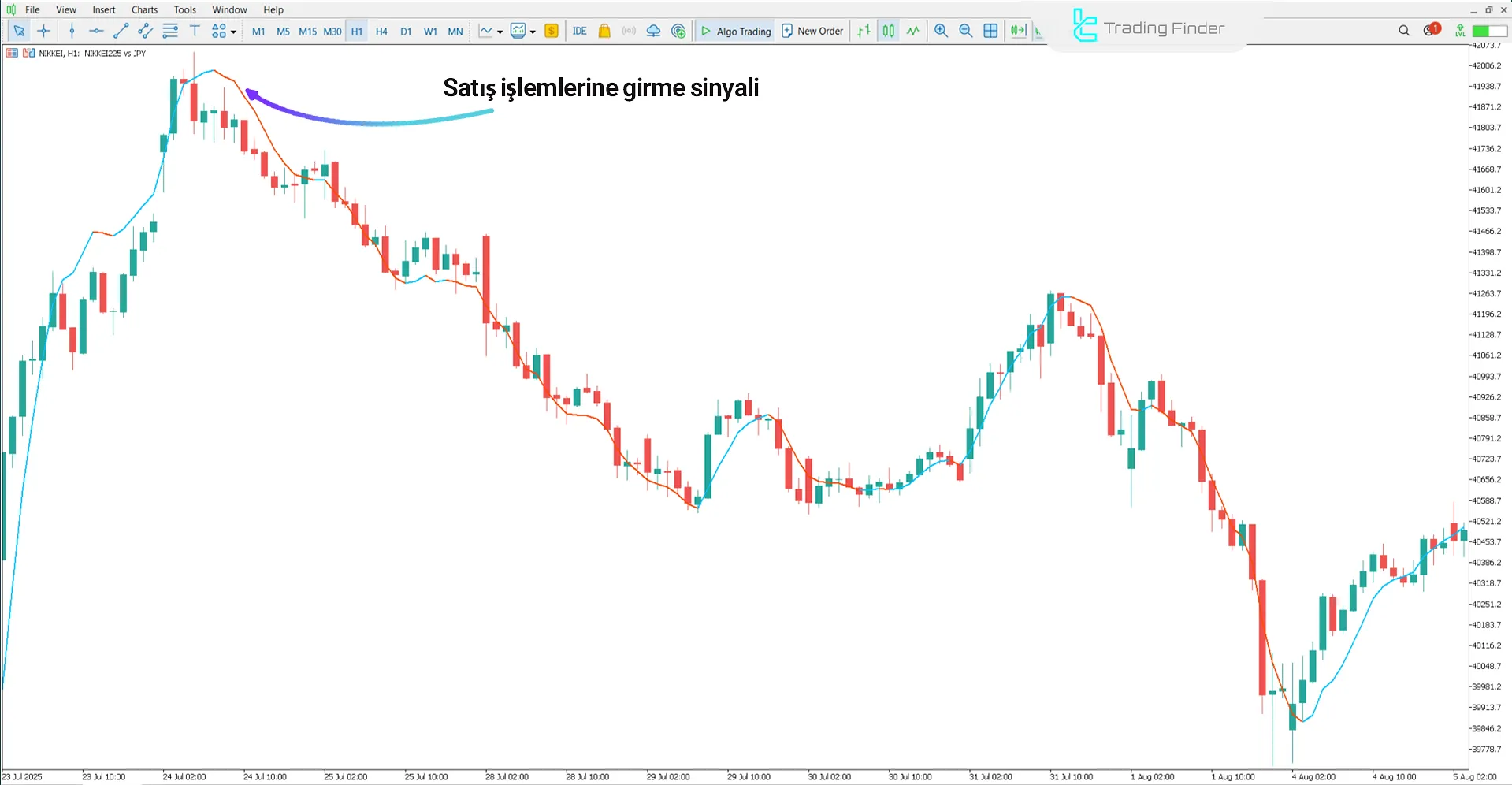Select the vertical line drawing tool
Screen dimensions: 1512x785
[71, 31]
